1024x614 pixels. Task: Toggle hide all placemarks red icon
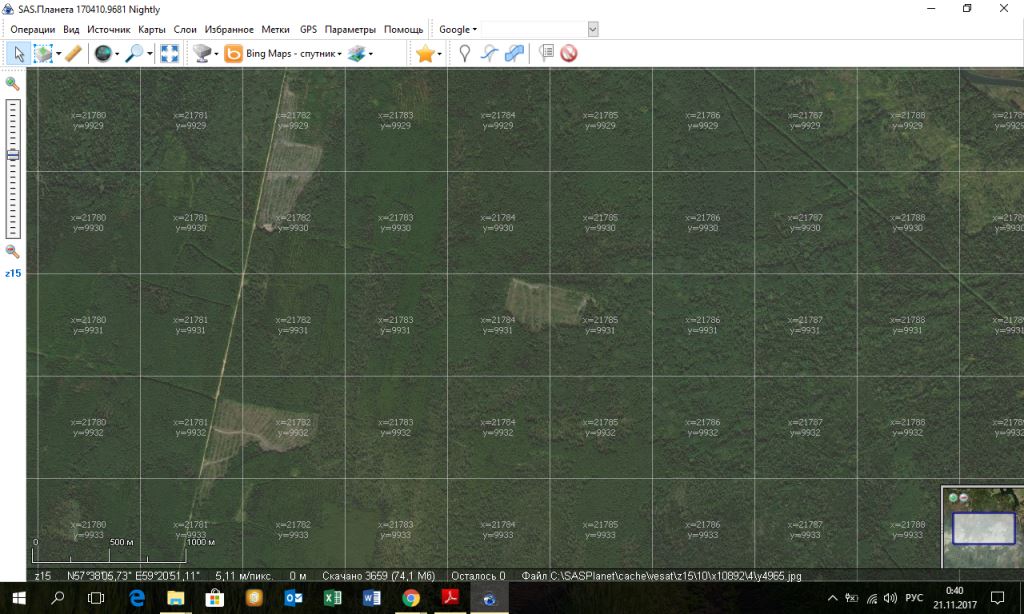(x=569, y=54)
